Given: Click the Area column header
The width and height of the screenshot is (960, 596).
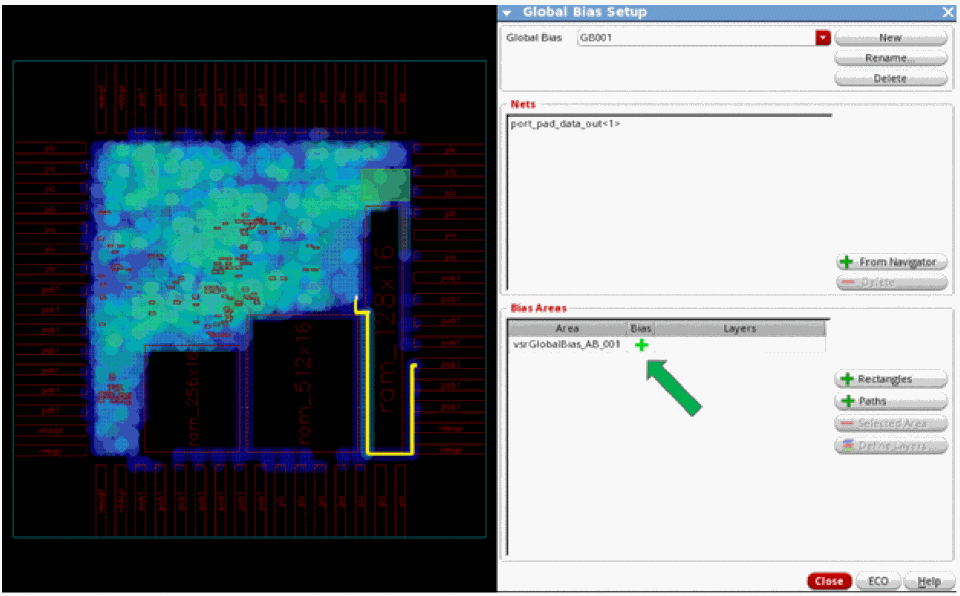Looking at the screenshot, I should pyautogui.click(x=567, y=328).
